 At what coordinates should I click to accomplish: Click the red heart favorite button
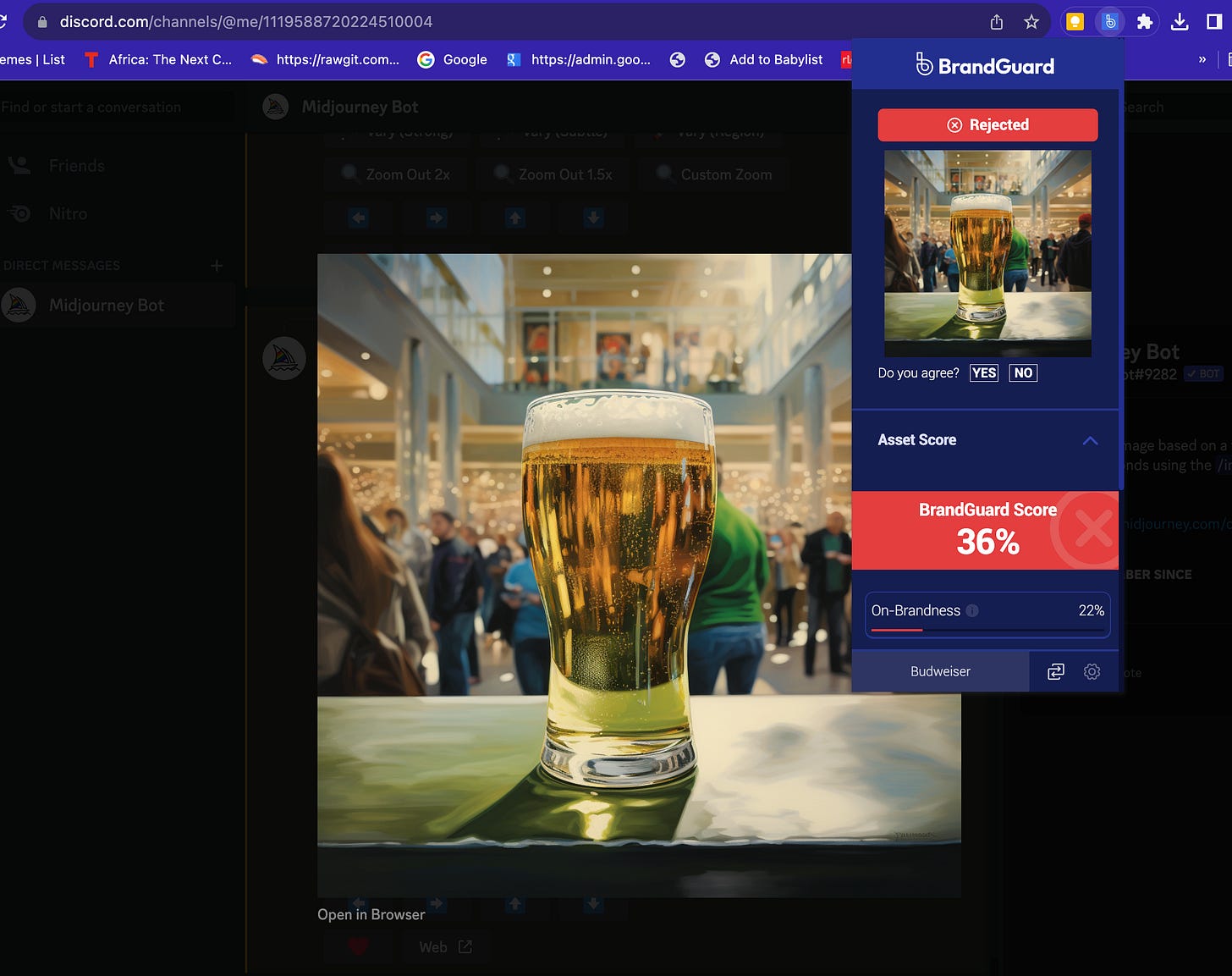pos(359,947)
